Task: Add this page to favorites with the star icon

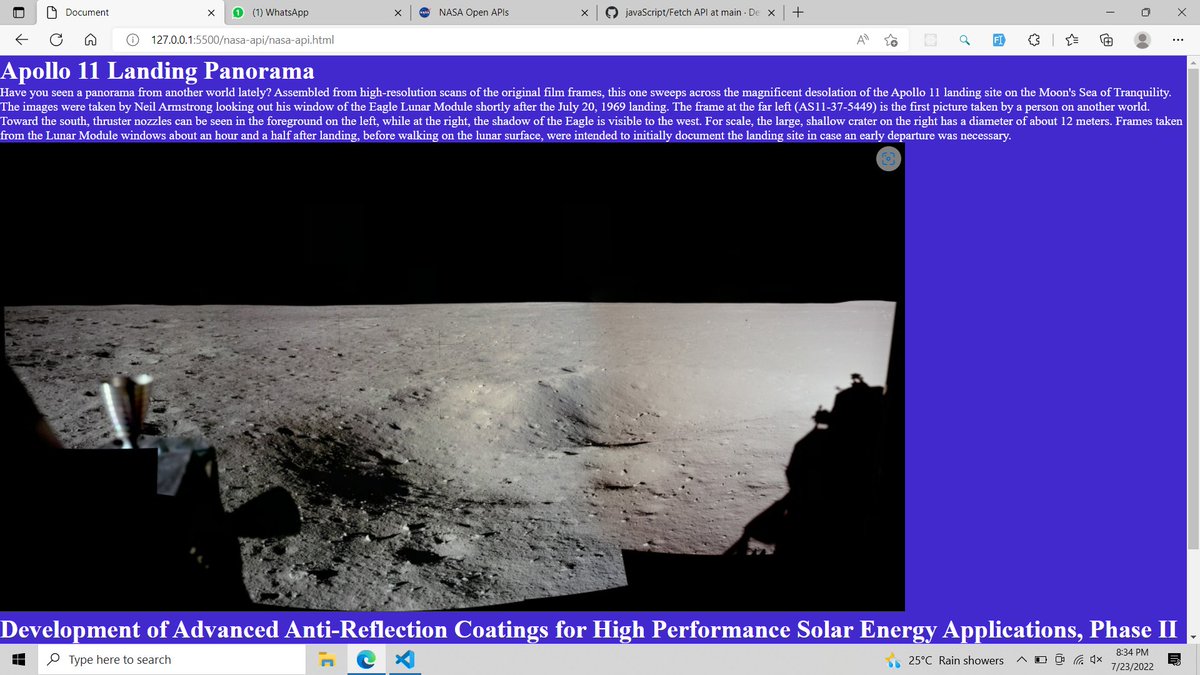Action: 891,40
